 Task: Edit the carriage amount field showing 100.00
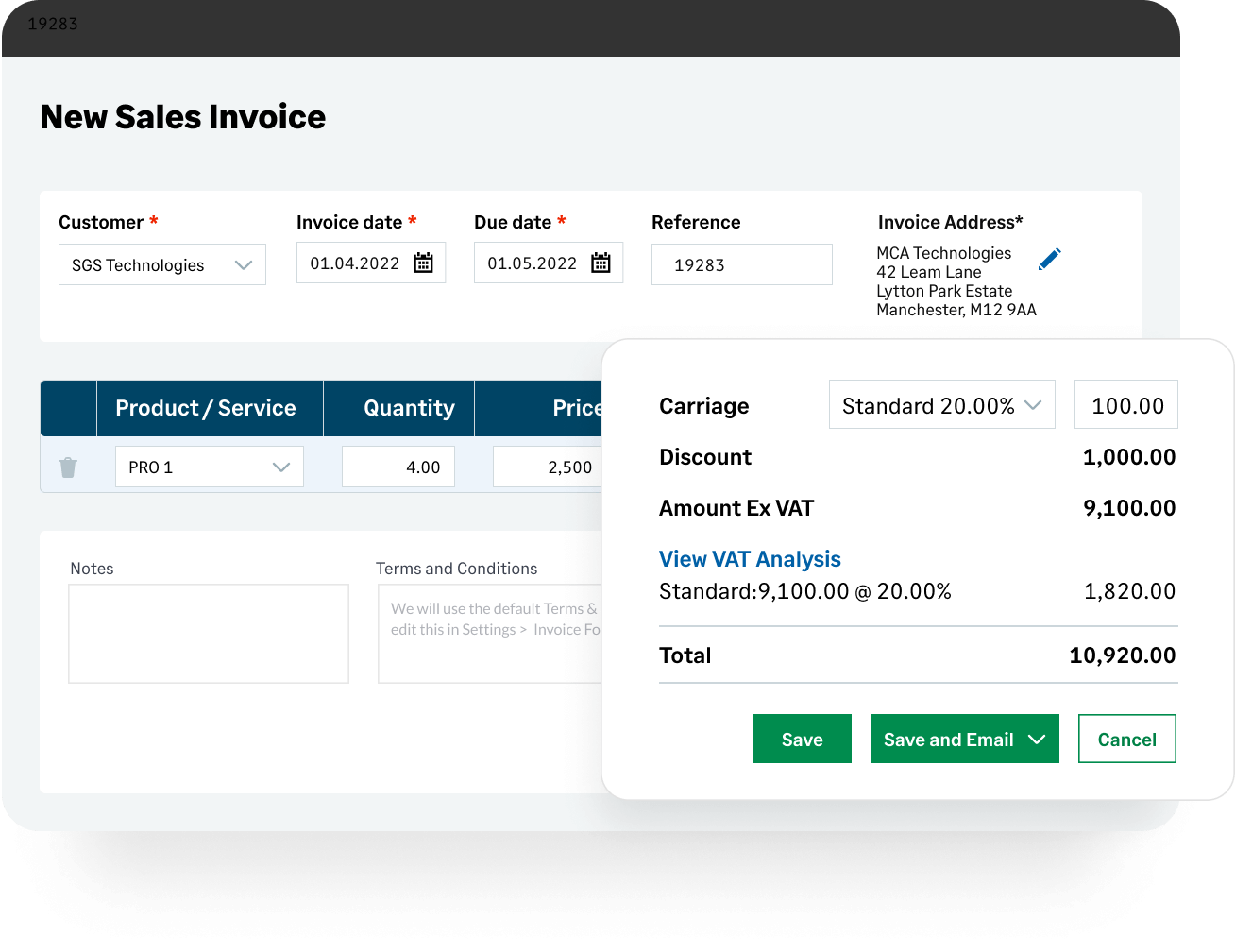(1125, 404)
